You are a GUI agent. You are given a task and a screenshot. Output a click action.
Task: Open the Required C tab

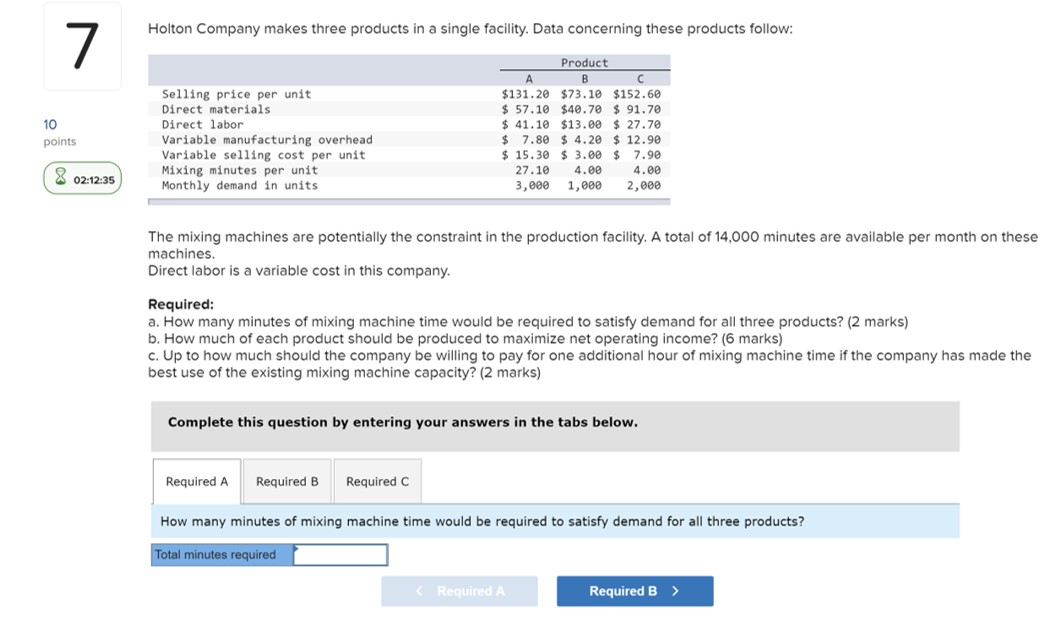point(377,481)
